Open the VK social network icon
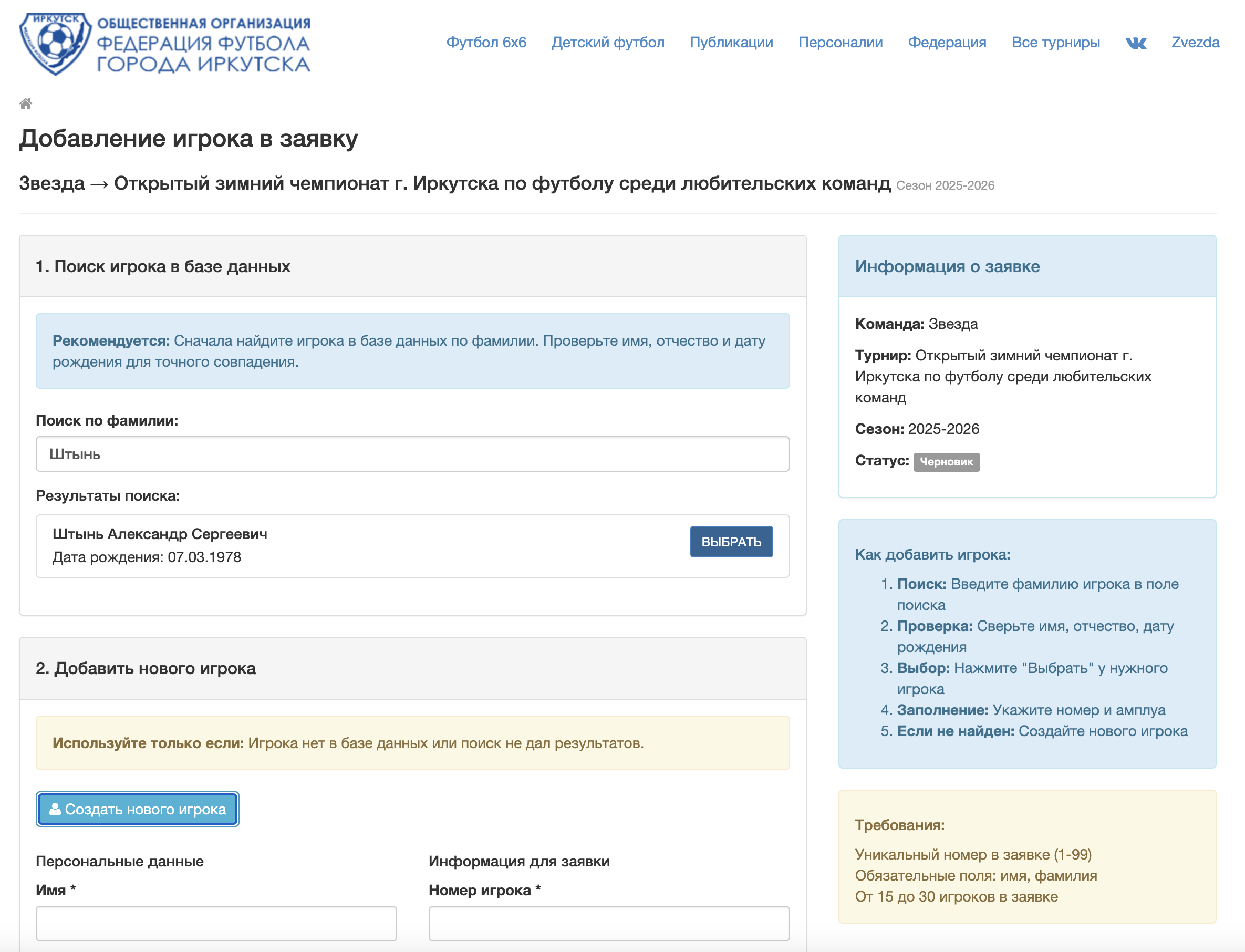Screen dimensions: 1245x952 pos(1135,43)
